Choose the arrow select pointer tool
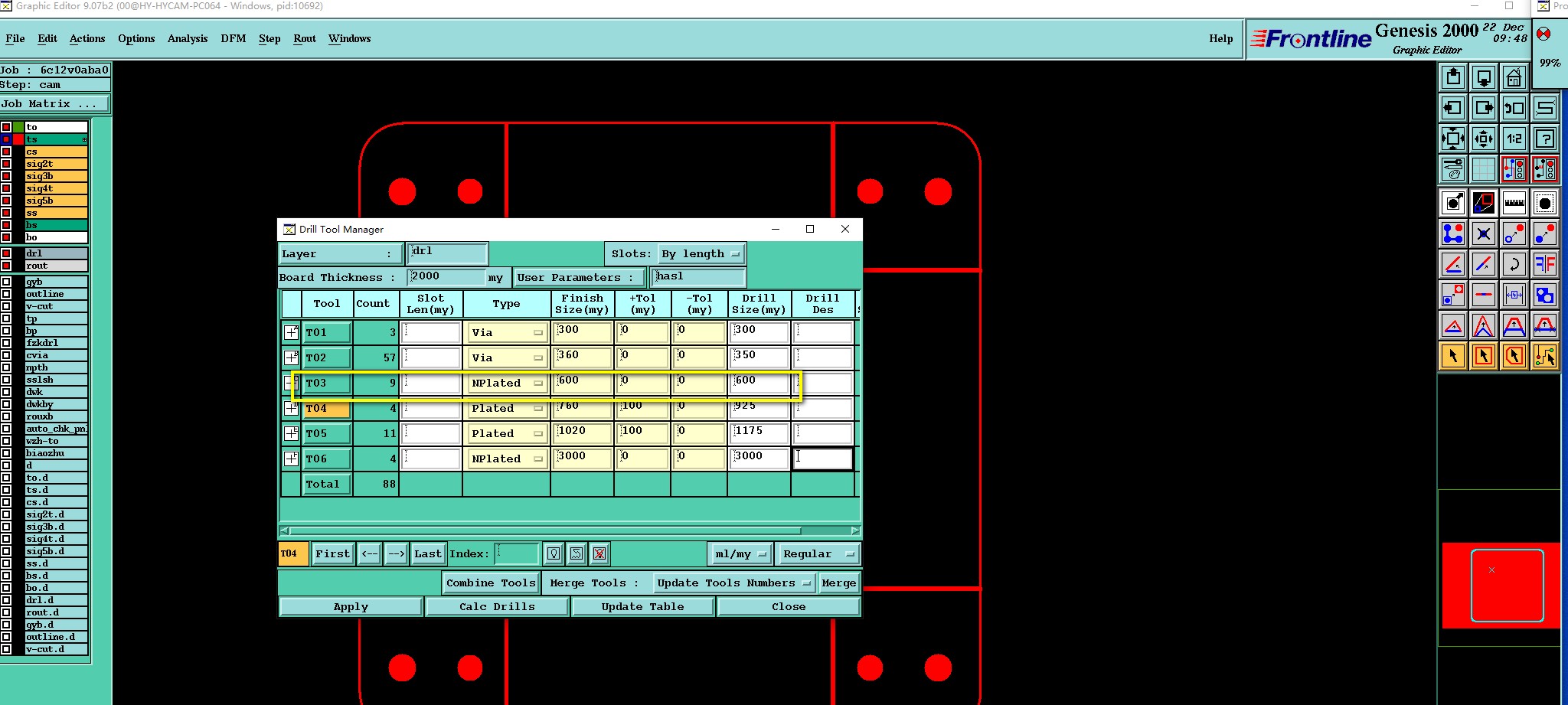 pos(1452,356)
